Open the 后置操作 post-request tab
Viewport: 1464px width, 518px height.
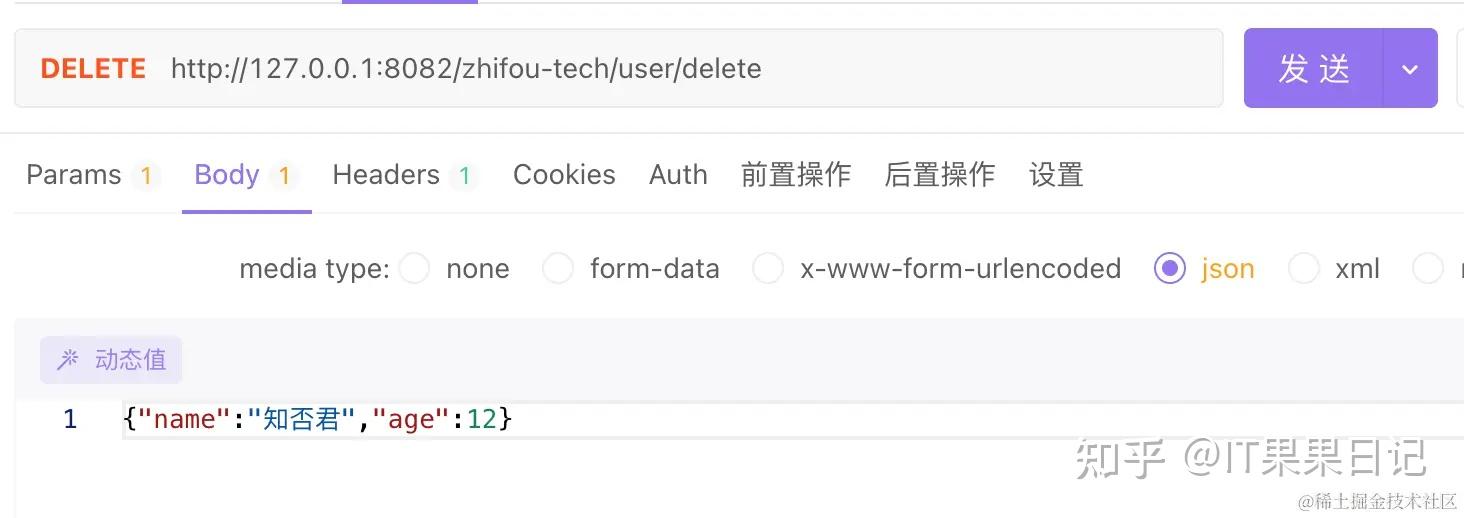(x=940, y=175)
